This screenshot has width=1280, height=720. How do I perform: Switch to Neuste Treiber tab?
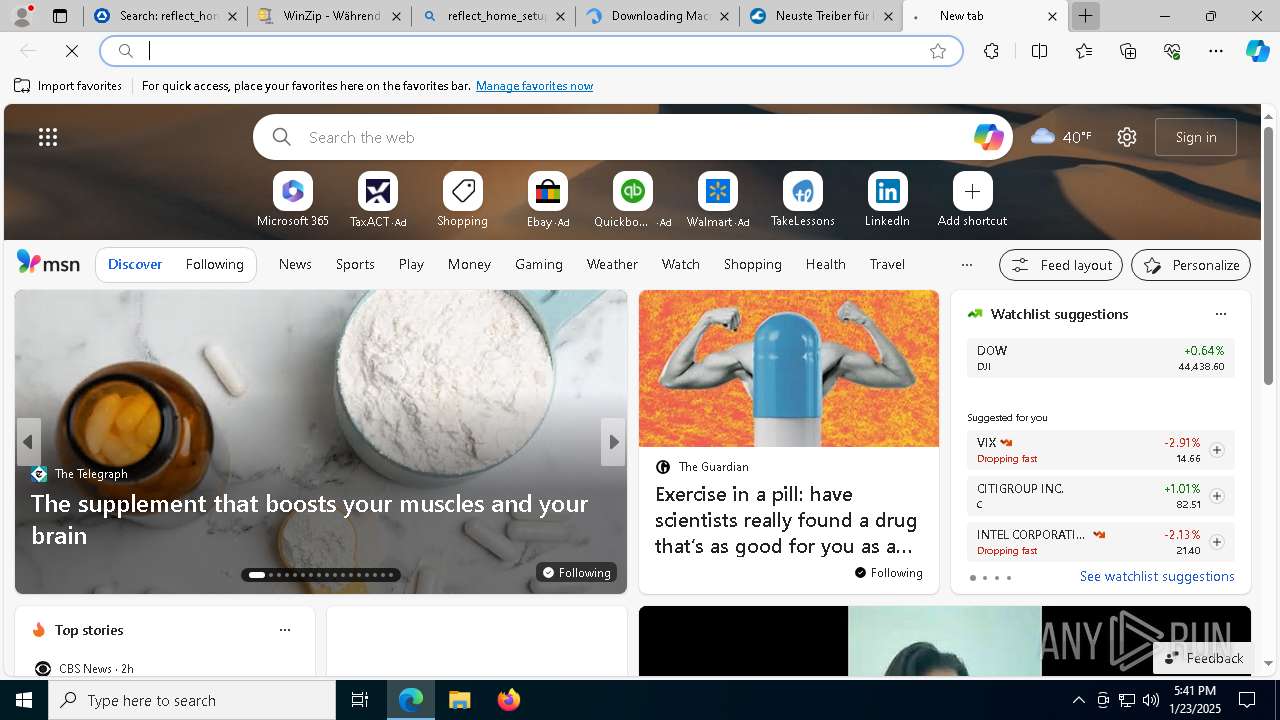(822, 16)
